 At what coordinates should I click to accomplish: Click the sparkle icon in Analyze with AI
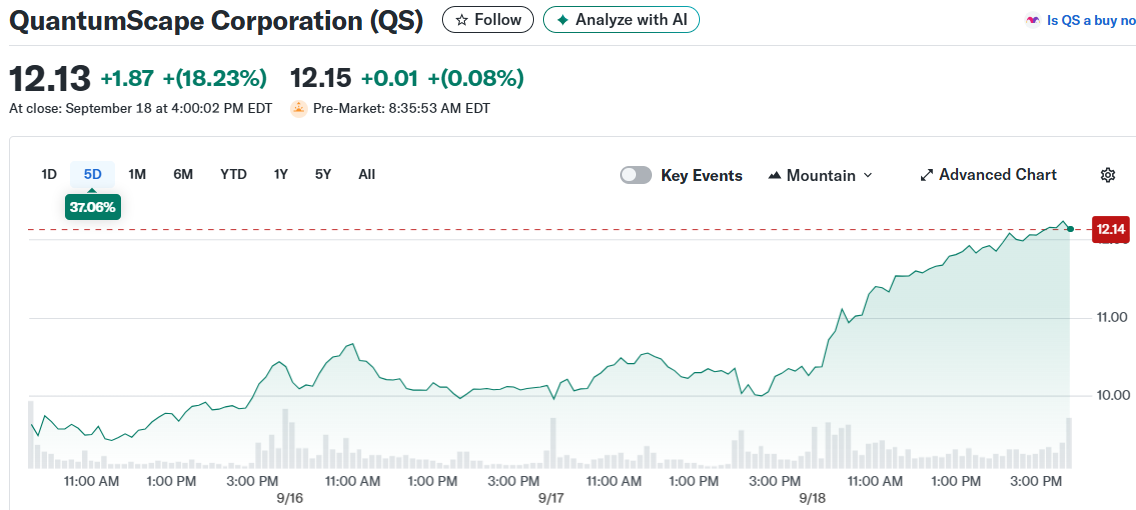point(562,20)
